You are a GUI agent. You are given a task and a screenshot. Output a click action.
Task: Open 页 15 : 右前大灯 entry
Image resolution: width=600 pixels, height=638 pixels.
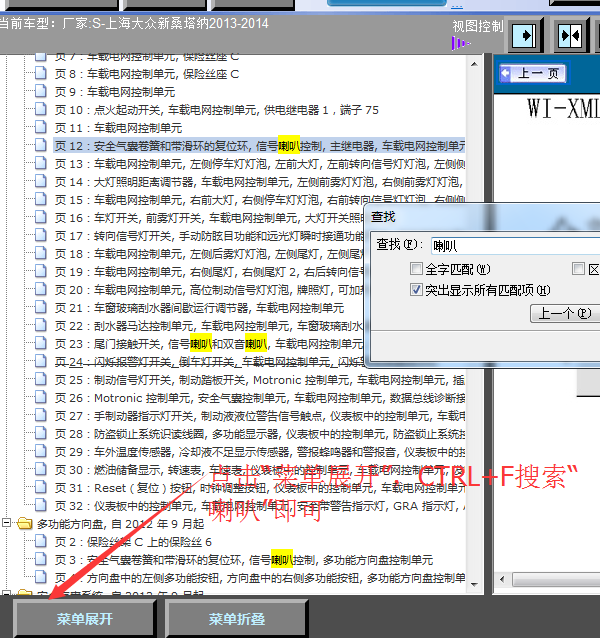click(260, 200)
